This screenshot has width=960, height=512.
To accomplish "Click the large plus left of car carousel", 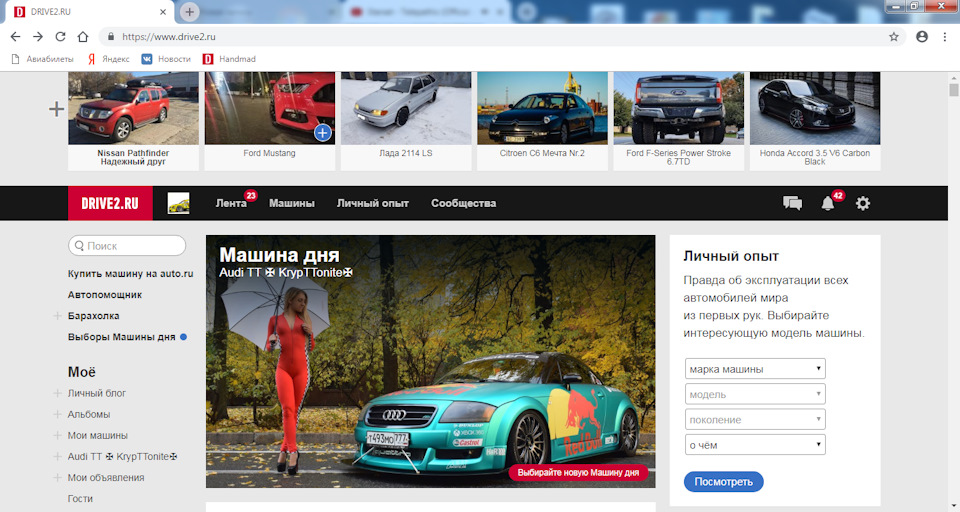I will point(56,109).
